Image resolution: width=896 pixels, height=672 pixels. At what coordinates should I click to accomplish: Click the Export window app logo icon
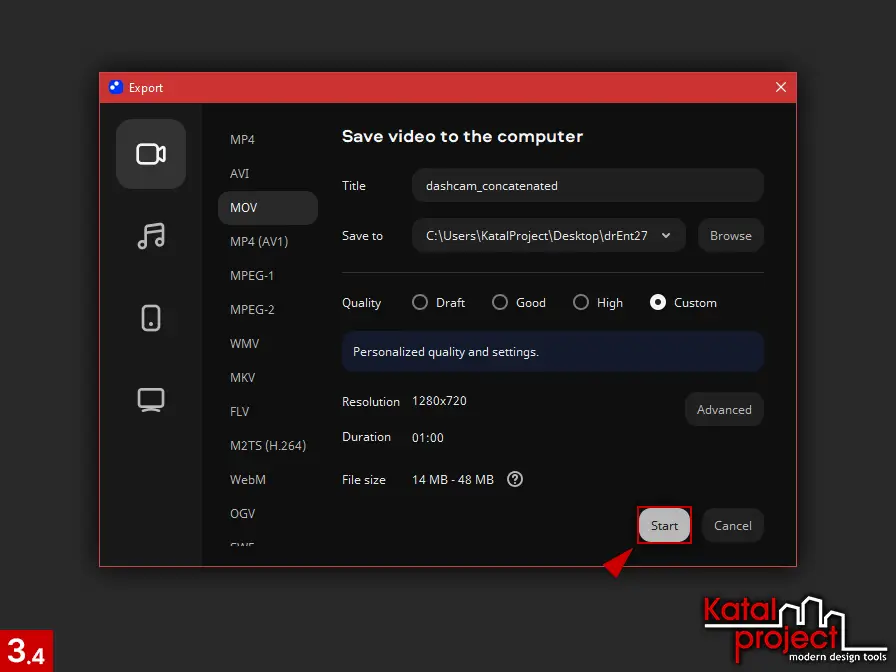pyautogui.click(x=115, y=87)
